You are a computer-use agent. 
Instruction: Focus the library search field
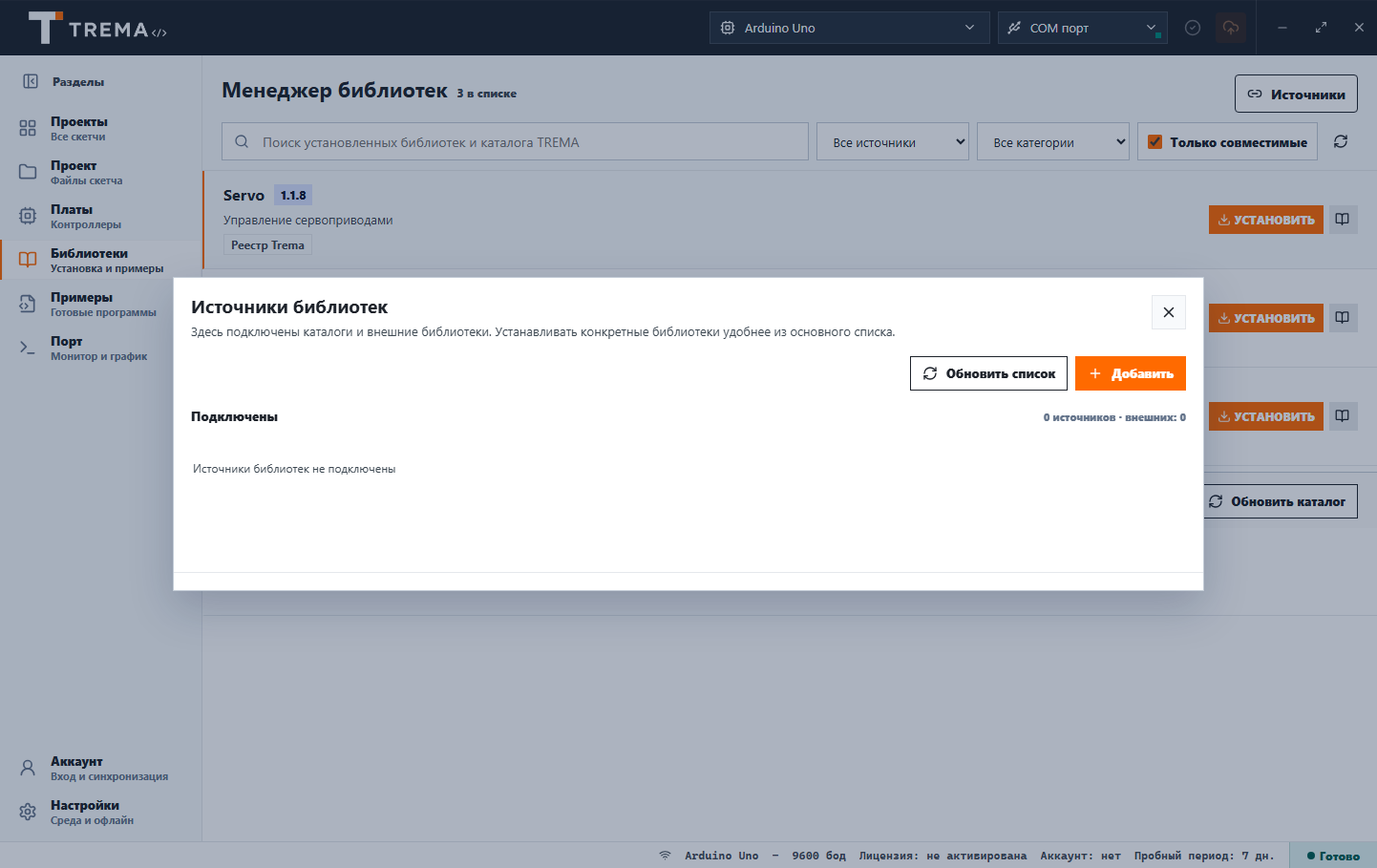click(x=515, y=141)
